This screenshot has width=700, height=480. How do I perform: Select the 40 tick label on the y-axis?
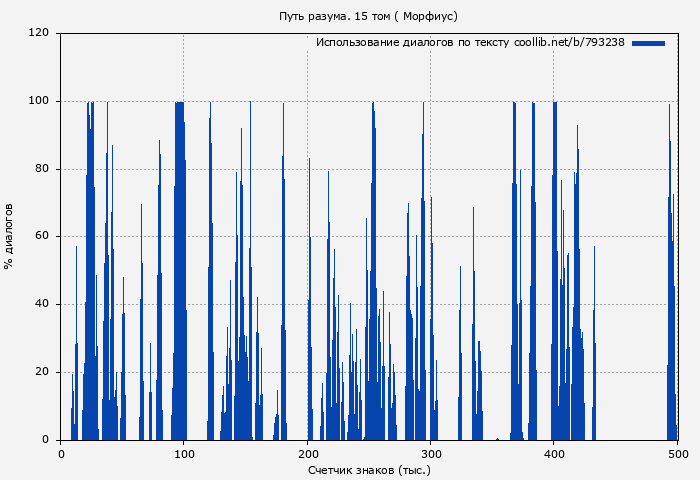42,304
